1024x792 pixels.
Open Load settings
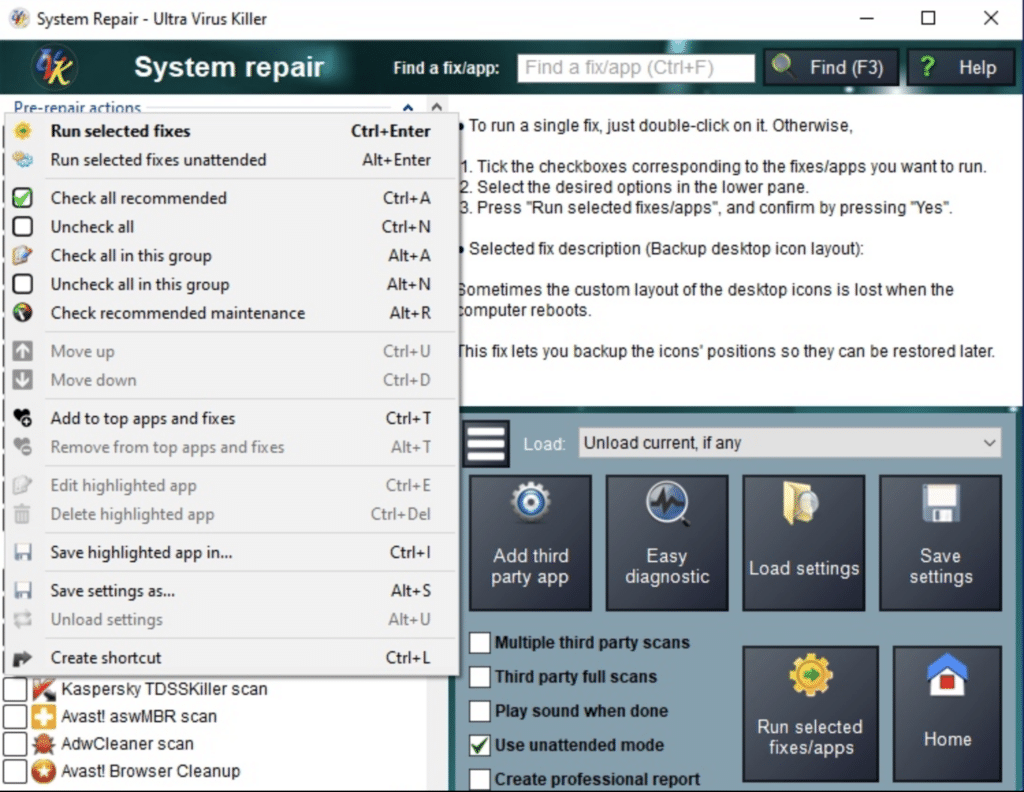[x=804, y=542]
